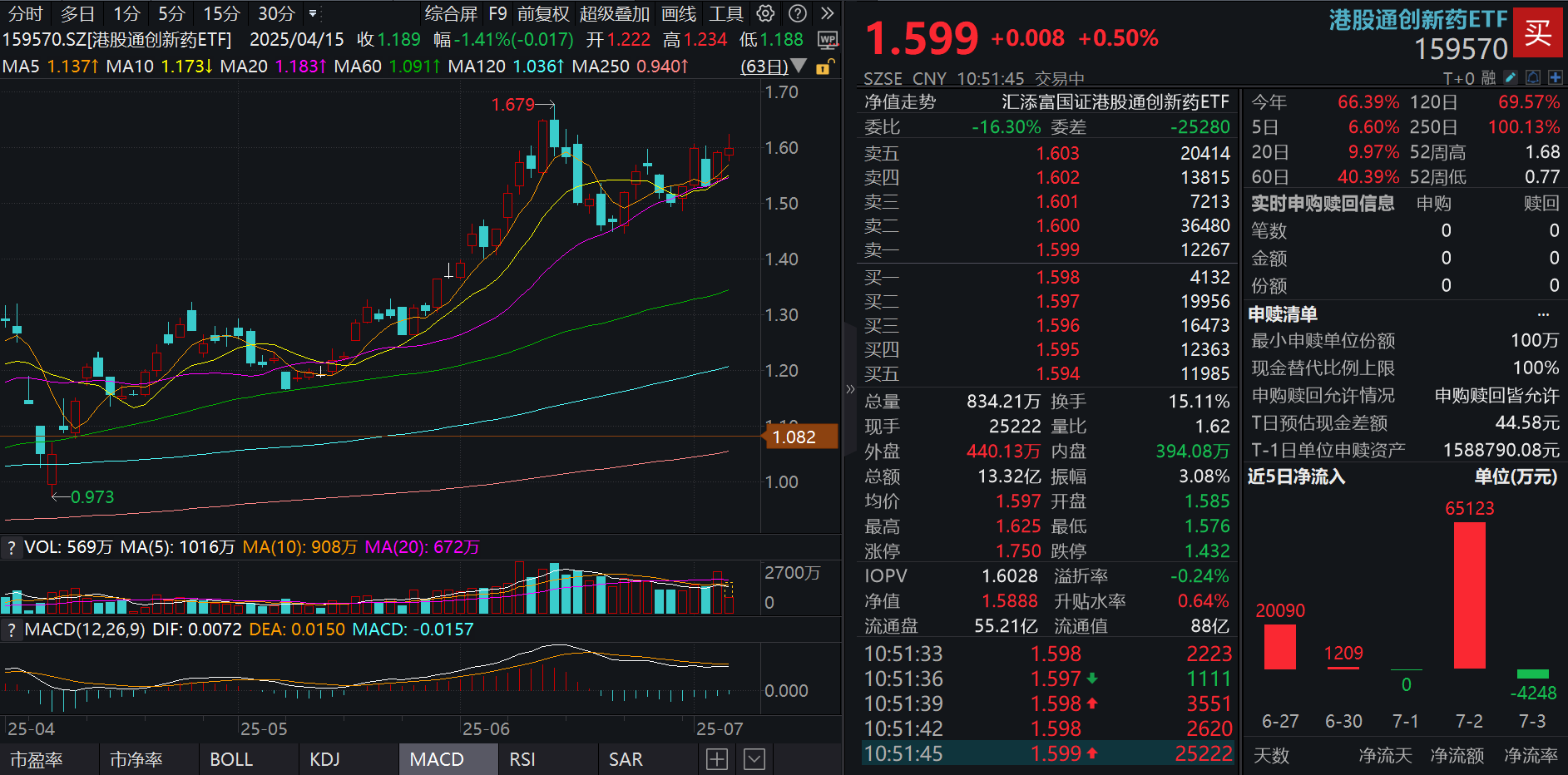
Task: Select the 5分 timeframe menu item
Action: (x=170, y=13)
